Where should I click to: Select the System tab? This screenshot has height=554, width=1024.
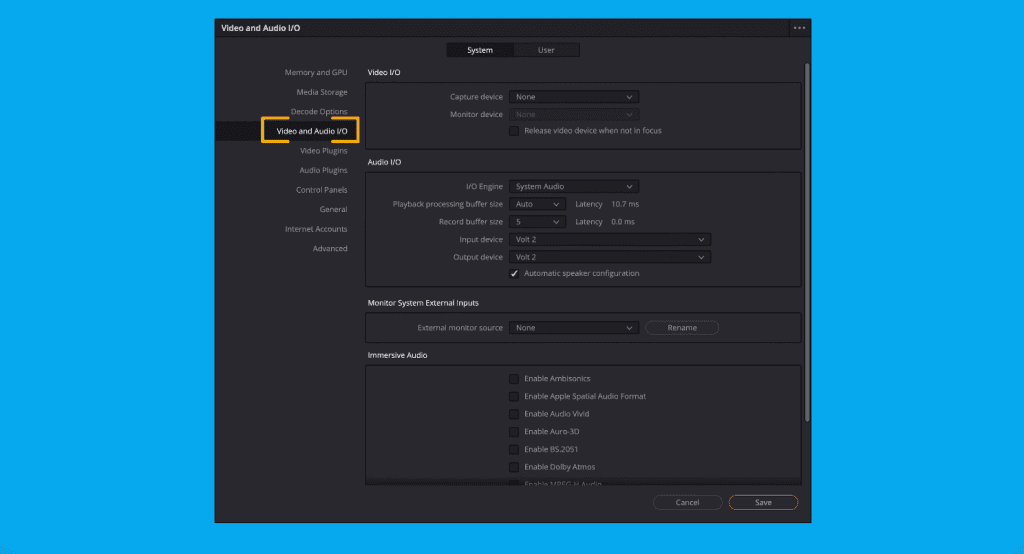480,50
